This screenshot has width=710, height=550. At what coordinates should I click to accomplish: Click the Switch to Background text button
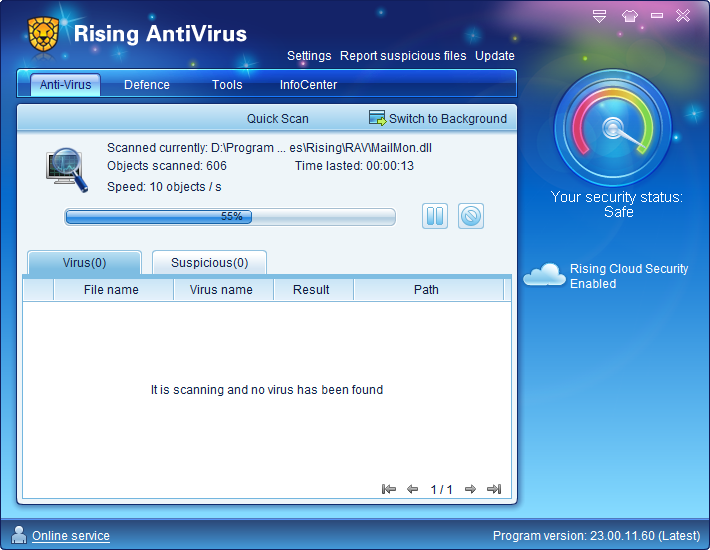point(448,119)
